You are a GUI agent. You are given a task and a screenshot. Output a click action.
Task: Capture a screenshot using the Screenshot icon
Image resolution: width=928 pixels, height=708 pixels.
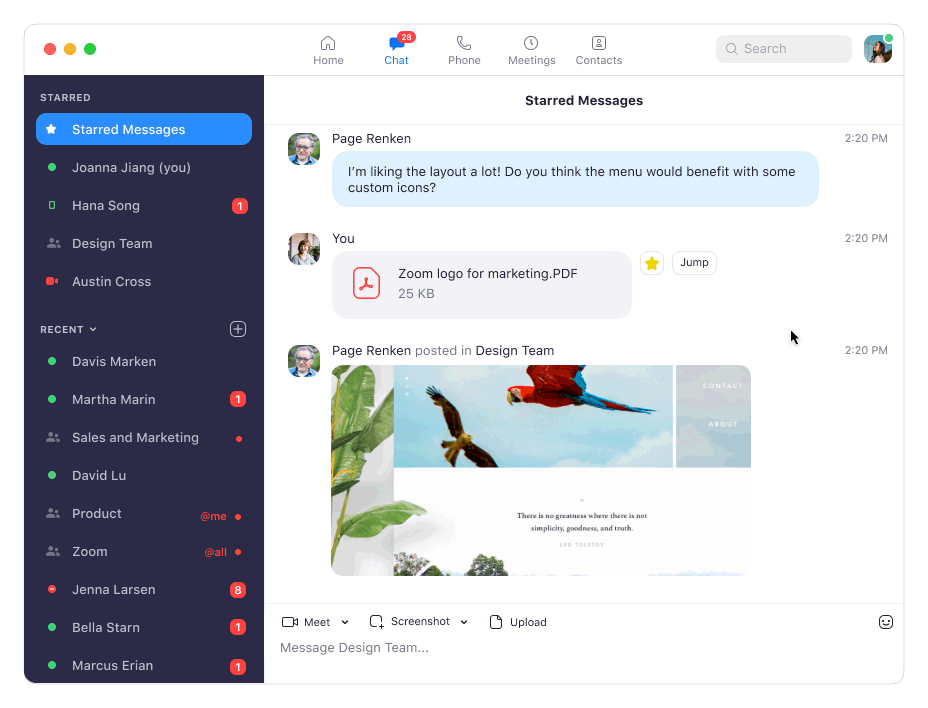pos(376,621)
